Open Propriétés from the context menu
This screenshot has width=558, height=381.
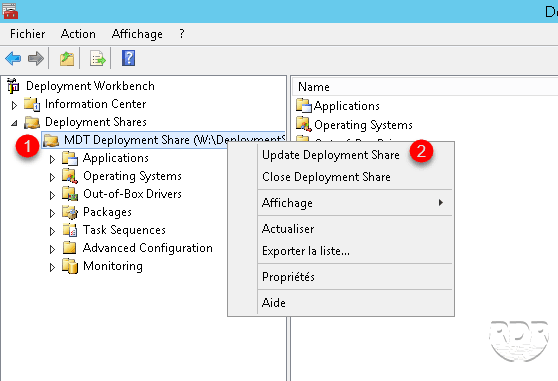288,277
